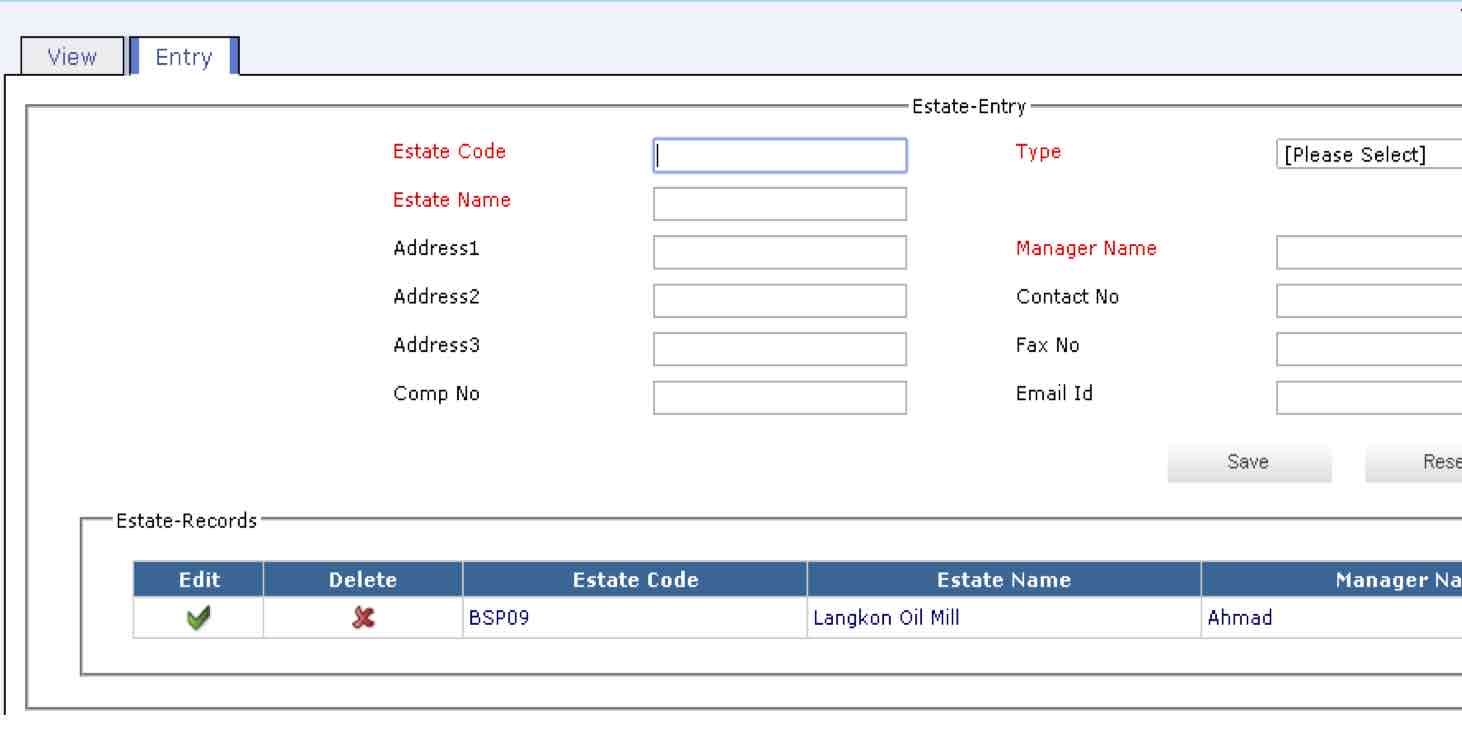This screenshot has width=1462, height=734.
Task: Click the Manager Name text field
Action: pos(1368,252)
